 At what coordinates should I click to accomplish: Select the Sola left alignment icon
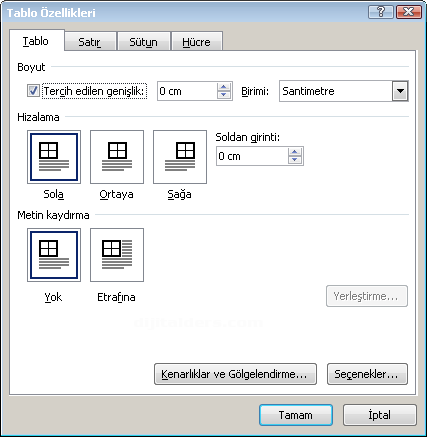pos(54,157)
